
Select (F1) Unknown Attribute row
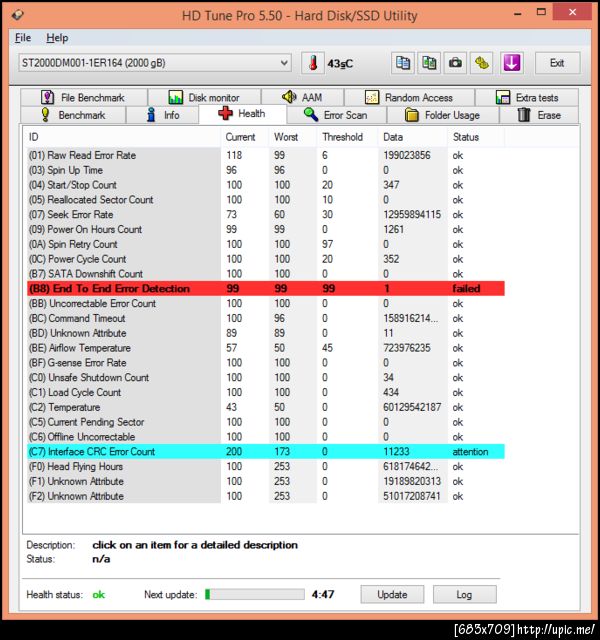pos(266,481)
